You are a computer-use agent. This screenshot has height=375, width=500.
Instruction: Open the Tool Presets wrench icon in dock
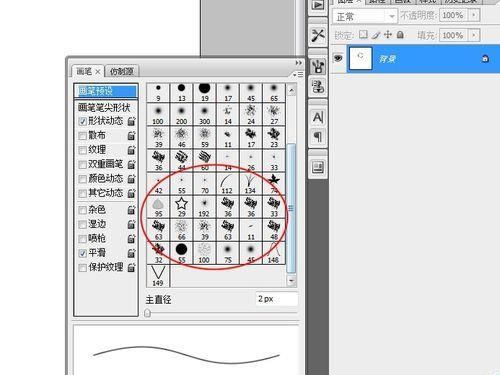[318, 35]
